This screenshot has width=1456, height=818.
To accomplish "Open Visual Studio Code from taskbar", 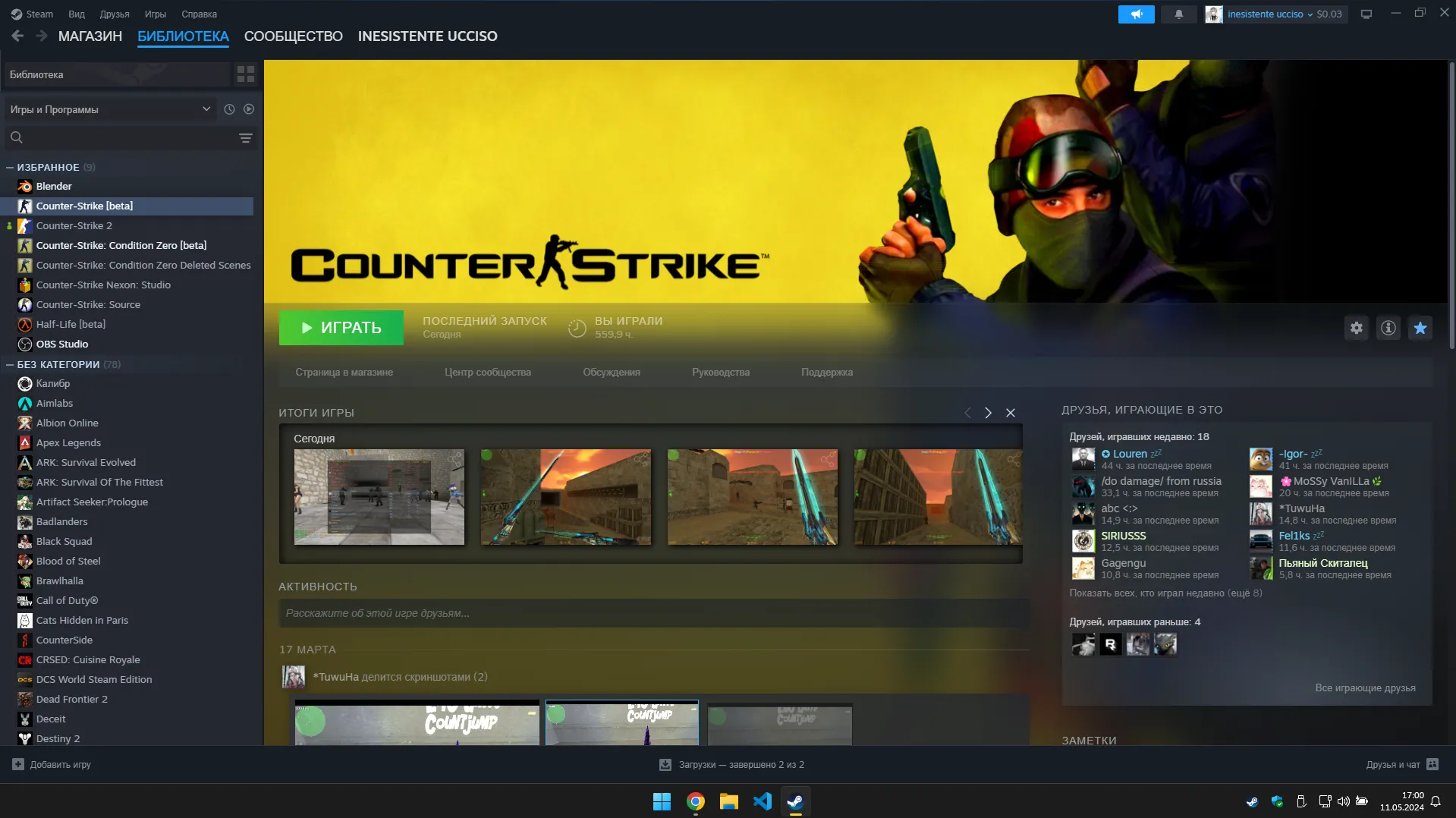I will point(762,801).
